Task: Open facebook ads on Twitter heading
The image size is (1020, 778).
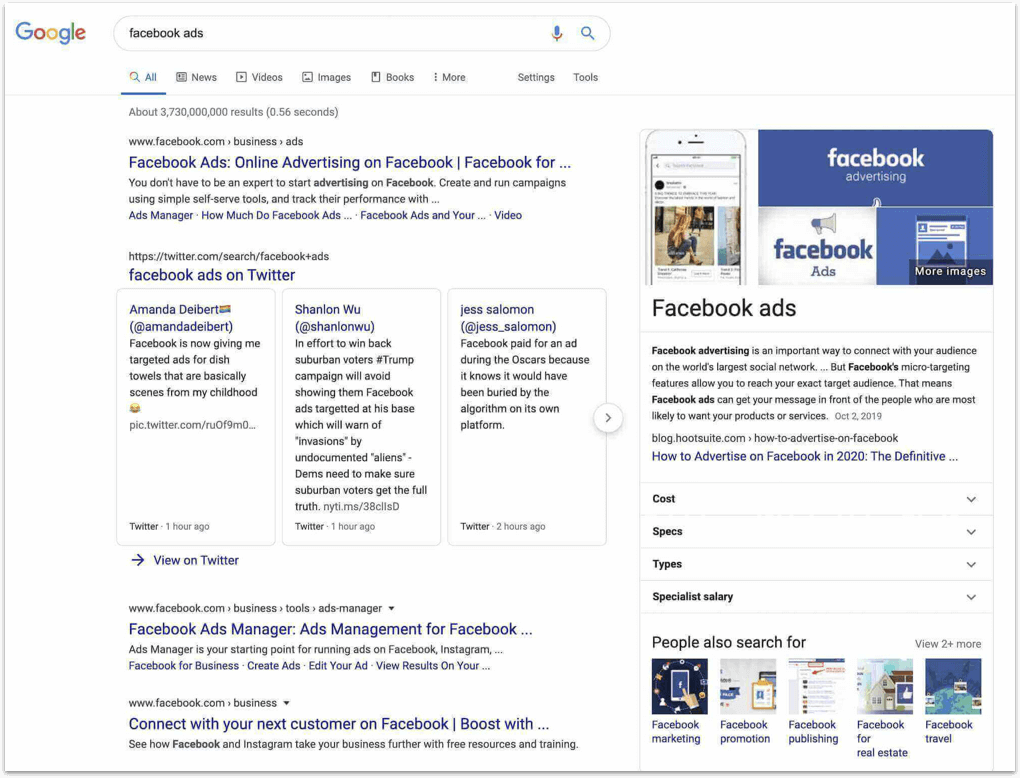Action: click(x=212, y=275)
